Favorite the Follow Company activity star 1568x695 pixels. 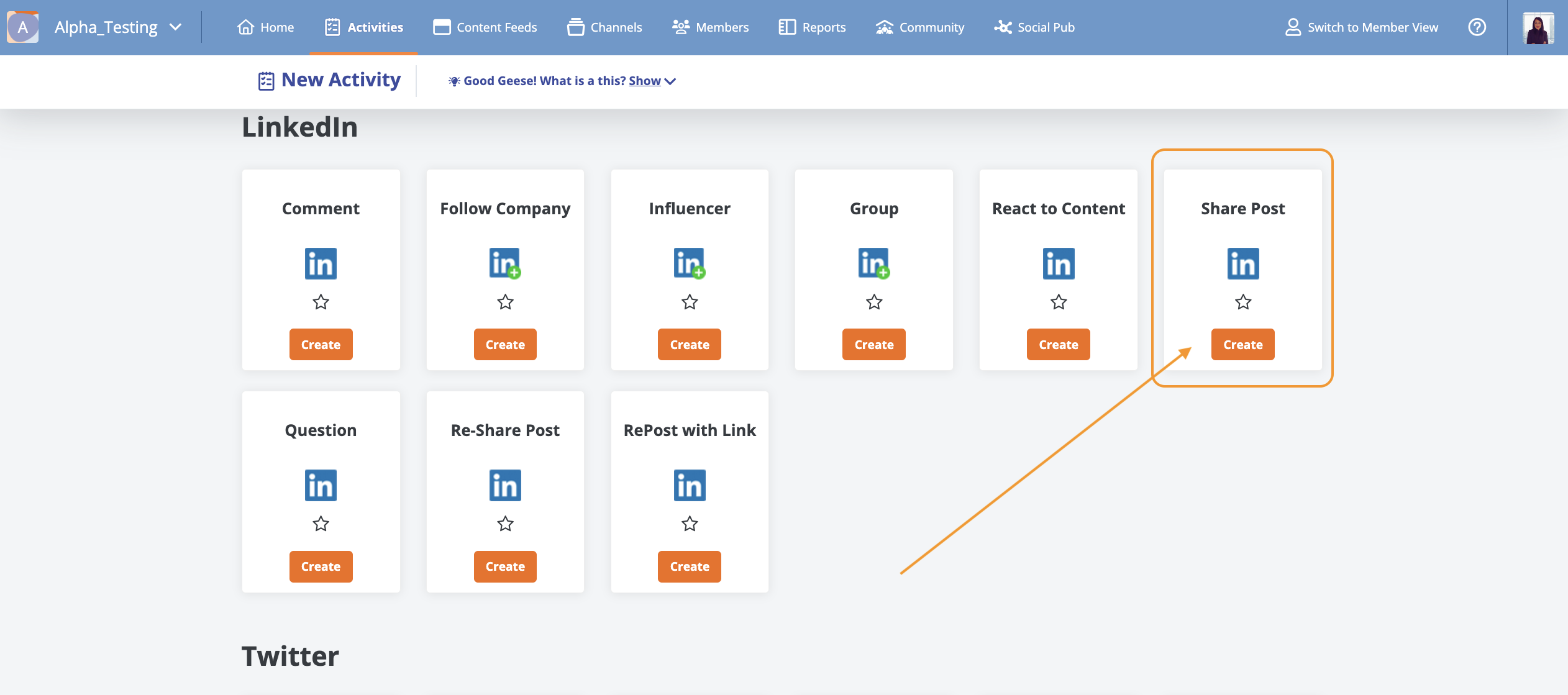[x=505, y=302]
